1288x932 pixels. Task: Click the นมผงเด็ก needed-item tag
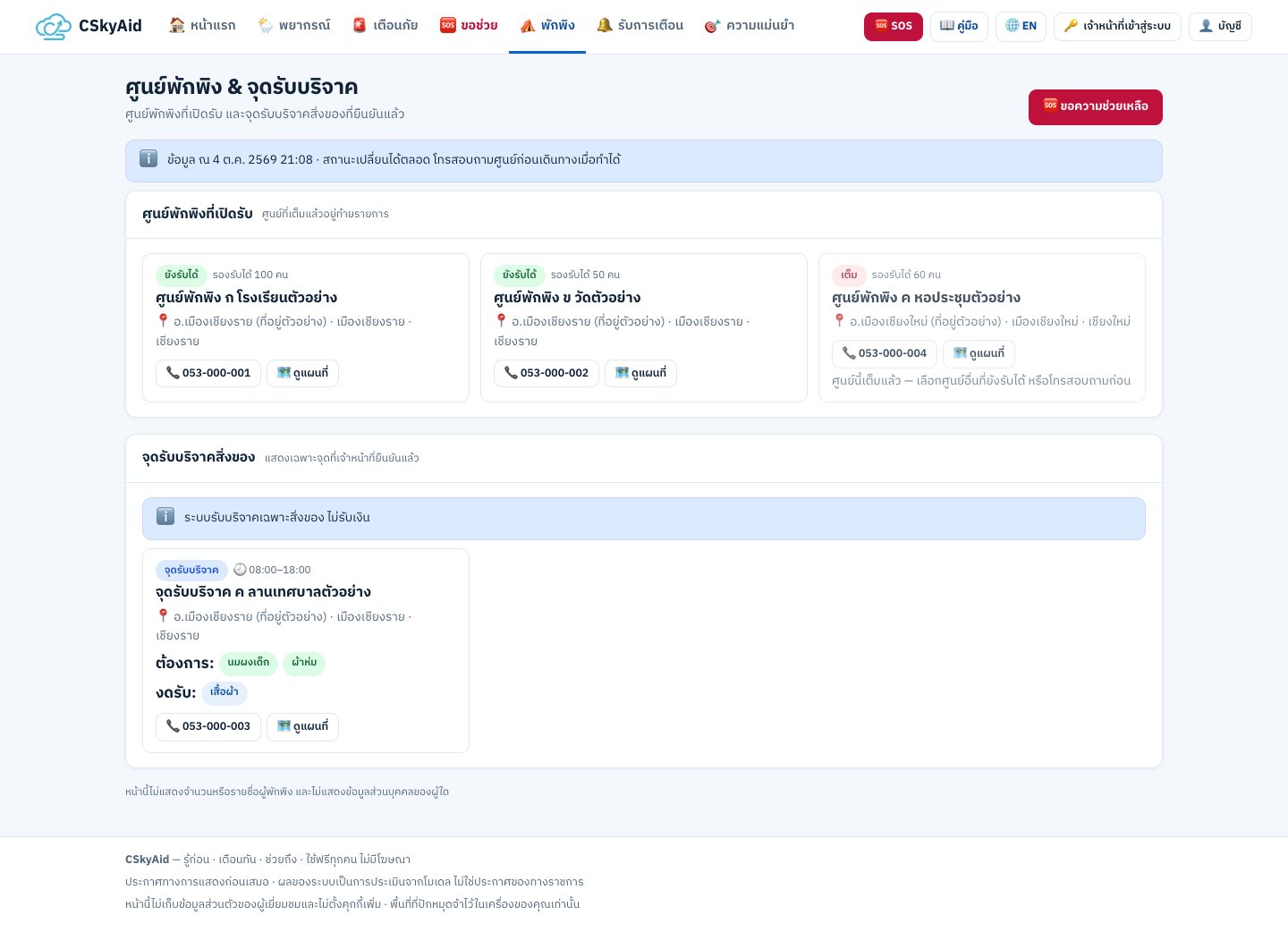tap(249, 663)
